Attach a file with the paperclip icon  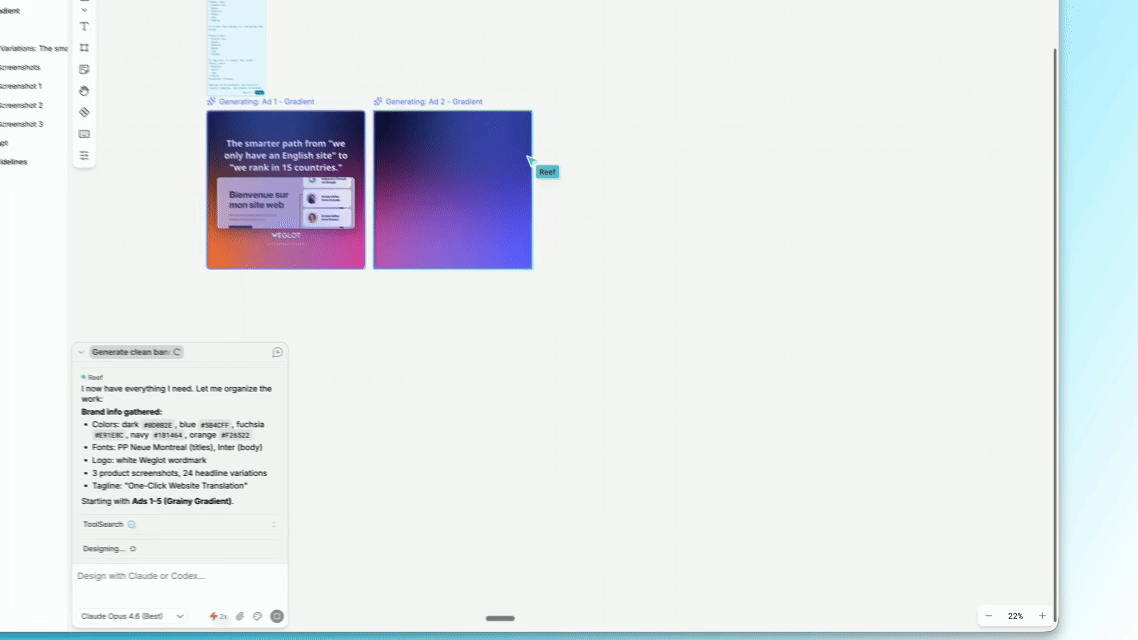(240, 617)
